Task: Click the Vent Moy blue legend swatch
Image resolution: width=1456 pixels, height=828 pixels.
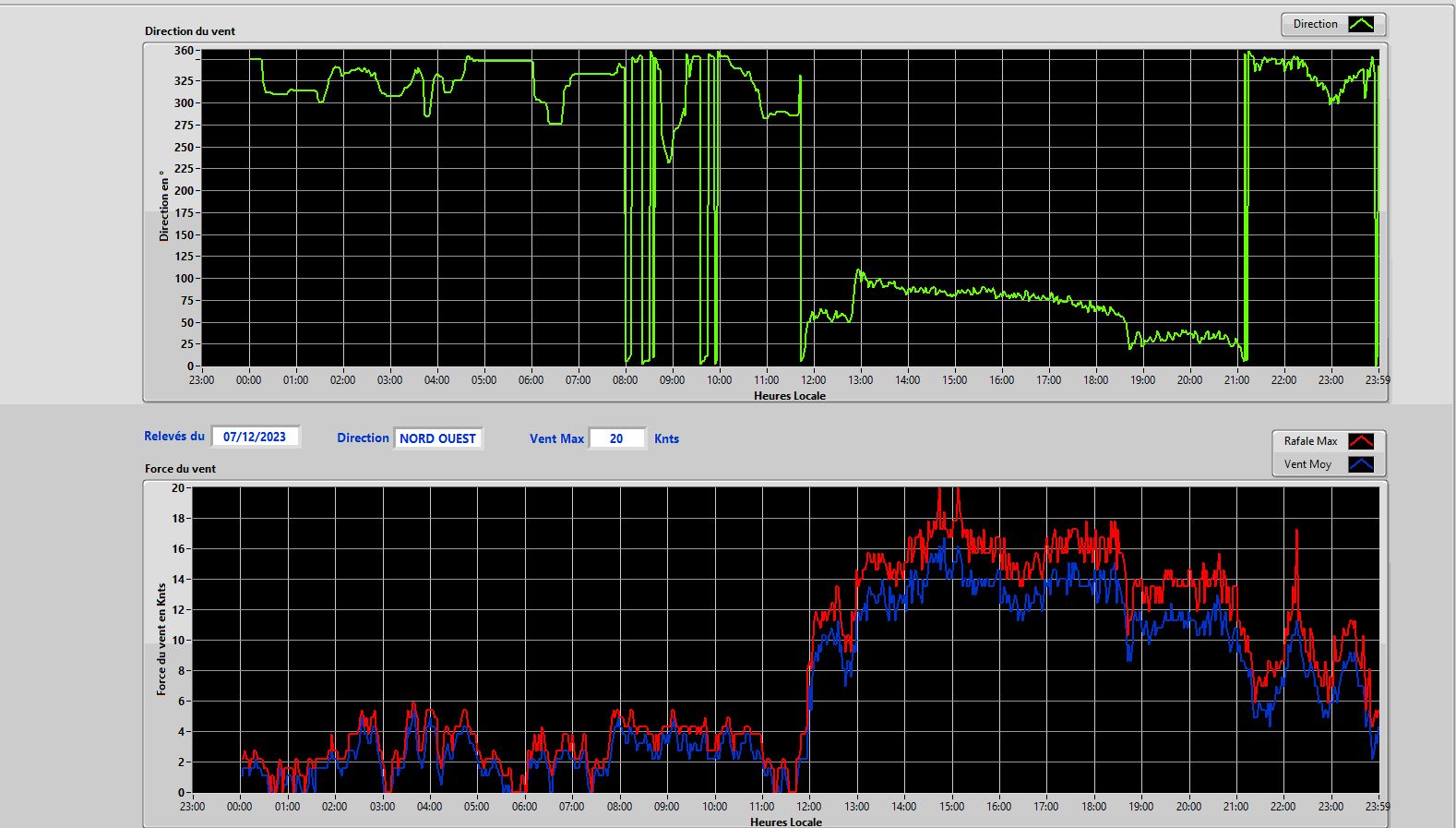Action: [x=1361, y=464]
